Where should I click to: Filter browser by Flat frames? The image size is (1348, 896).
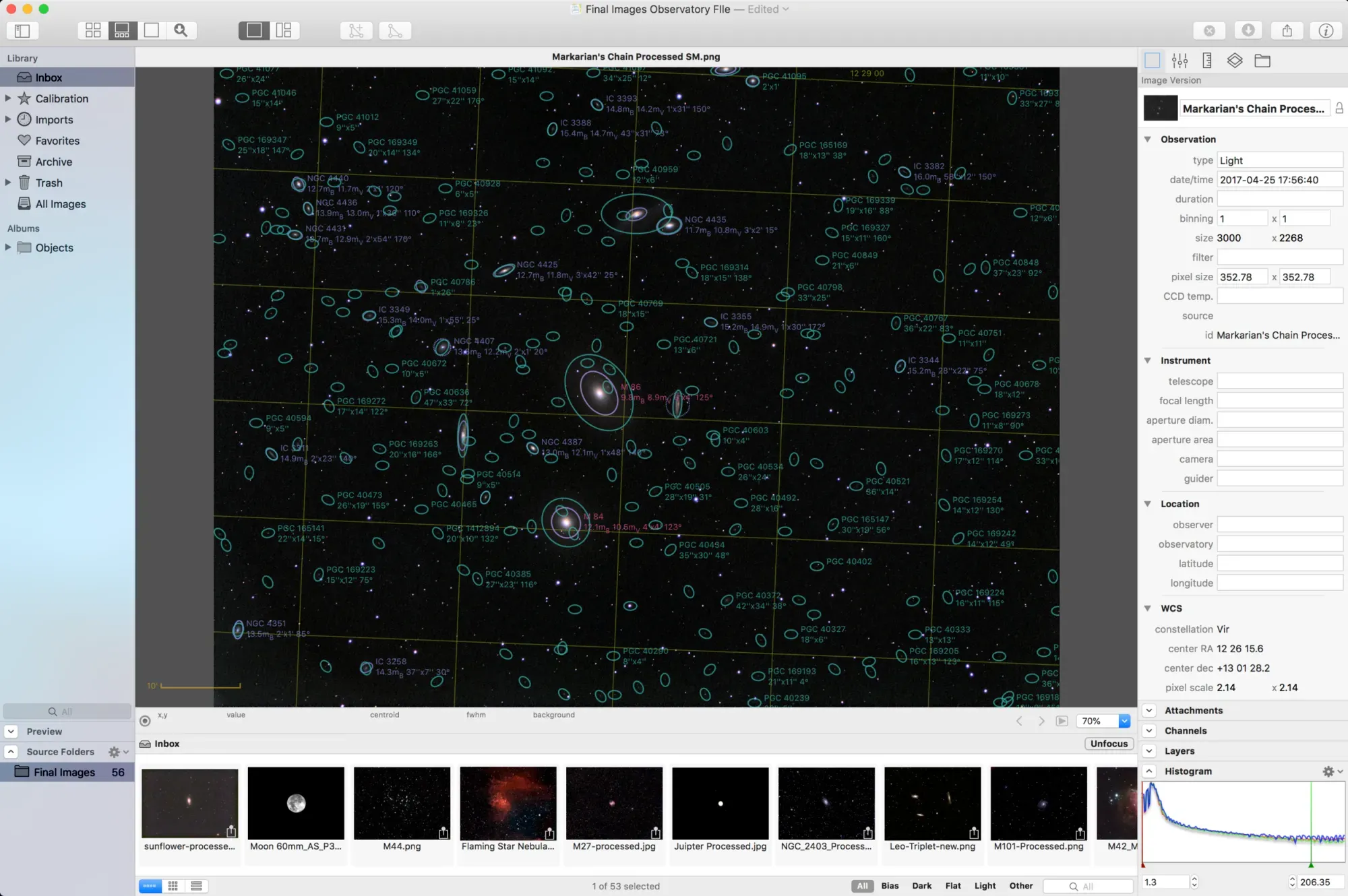coord(952,886)
